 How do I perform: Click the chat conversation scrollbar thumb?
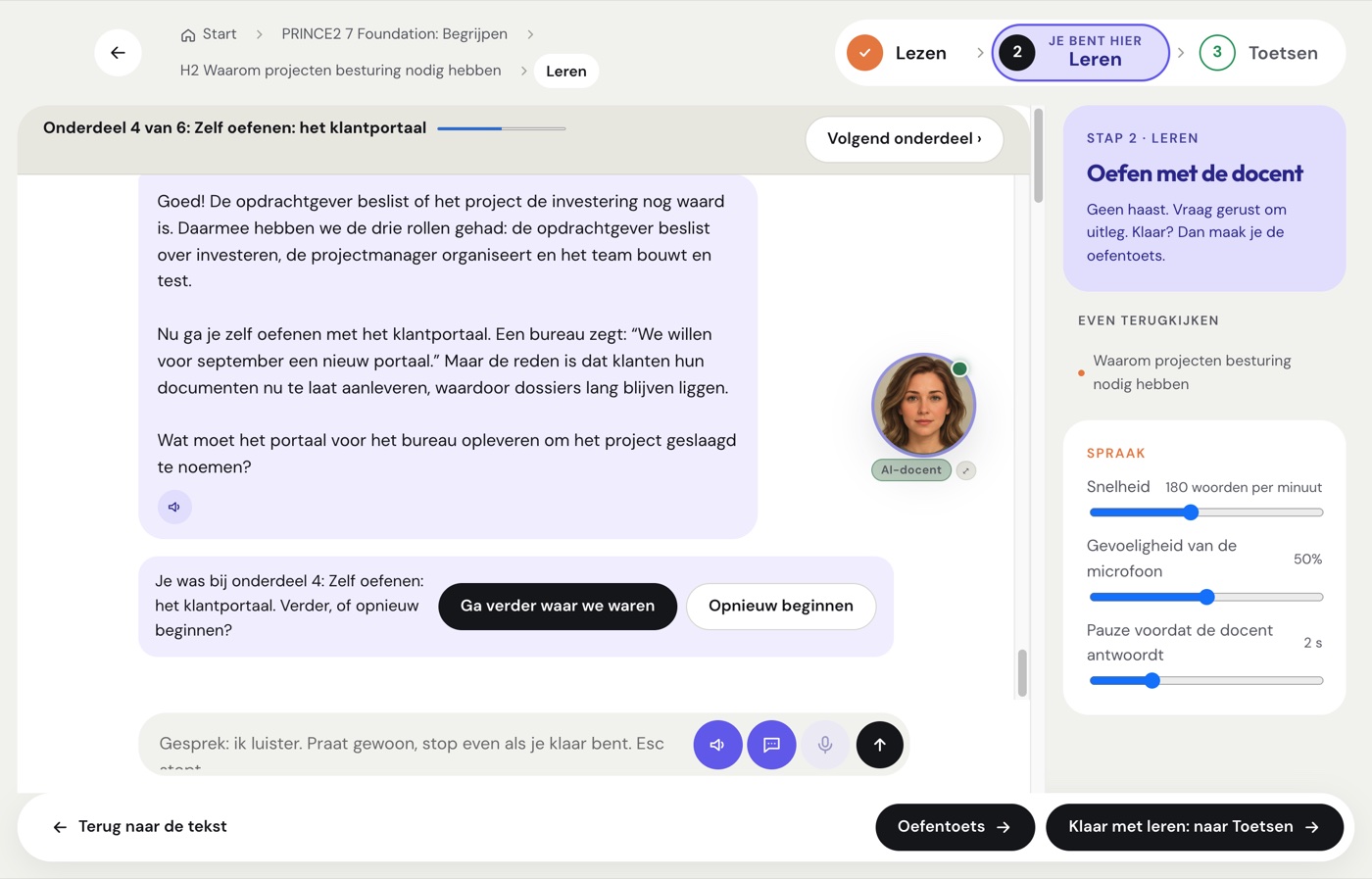click(1022, 672)
